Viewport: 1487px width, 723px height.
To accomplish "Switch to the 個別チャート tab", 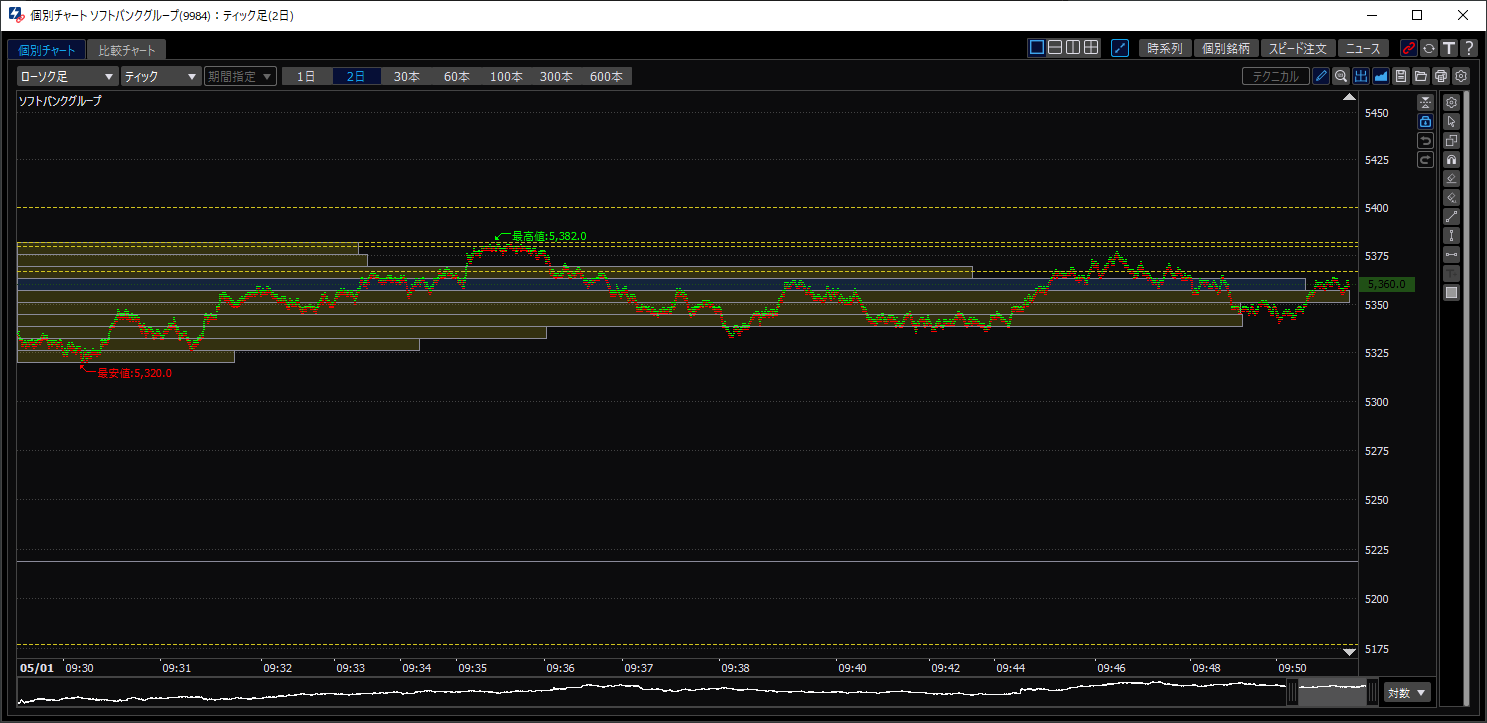I will (x=46, y=50).
